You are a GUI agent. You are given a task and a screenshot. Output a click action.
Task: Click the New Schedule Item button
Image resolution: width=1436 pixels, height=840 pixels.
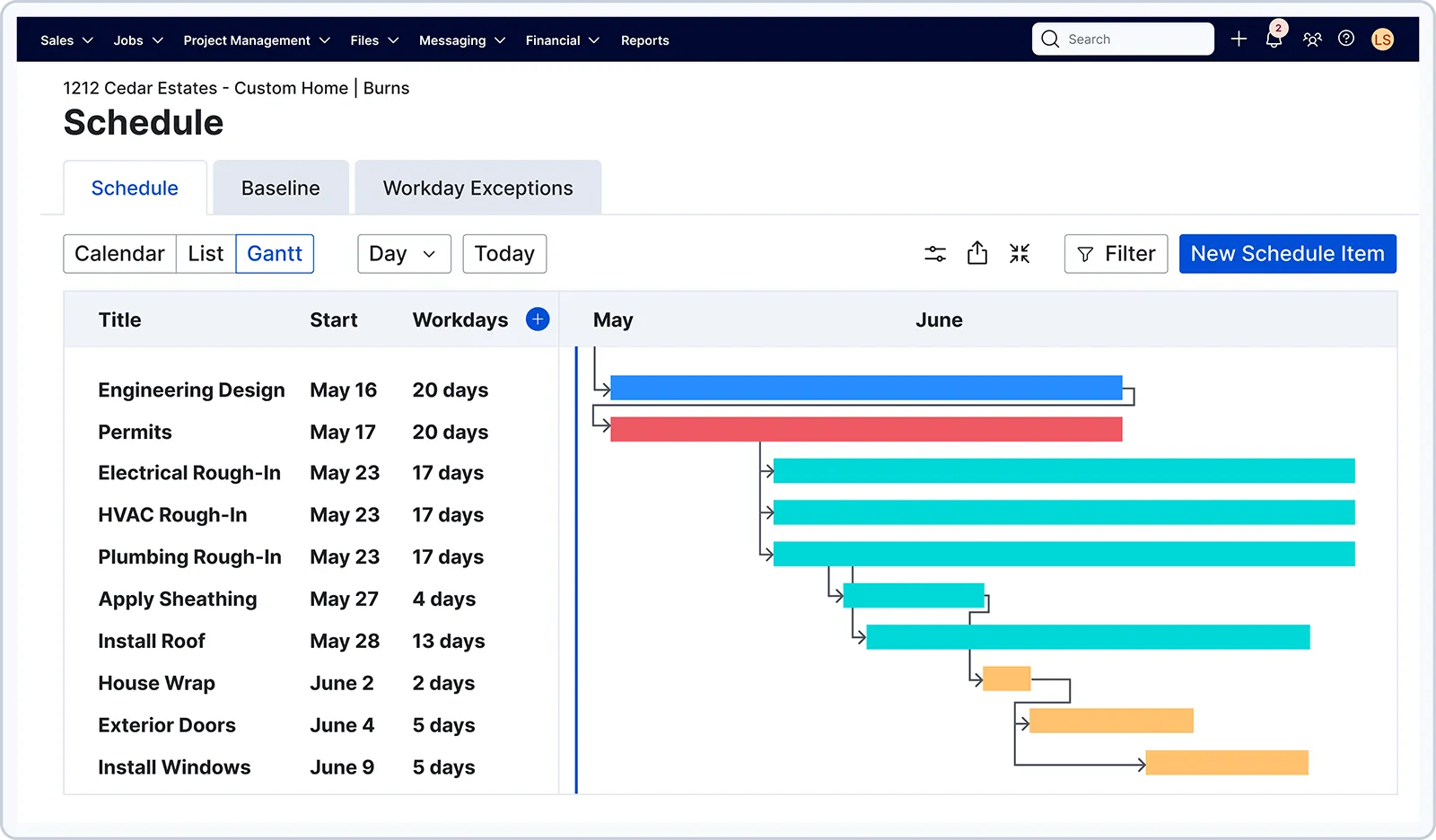pyautogui.click(x=1287, y=254)
